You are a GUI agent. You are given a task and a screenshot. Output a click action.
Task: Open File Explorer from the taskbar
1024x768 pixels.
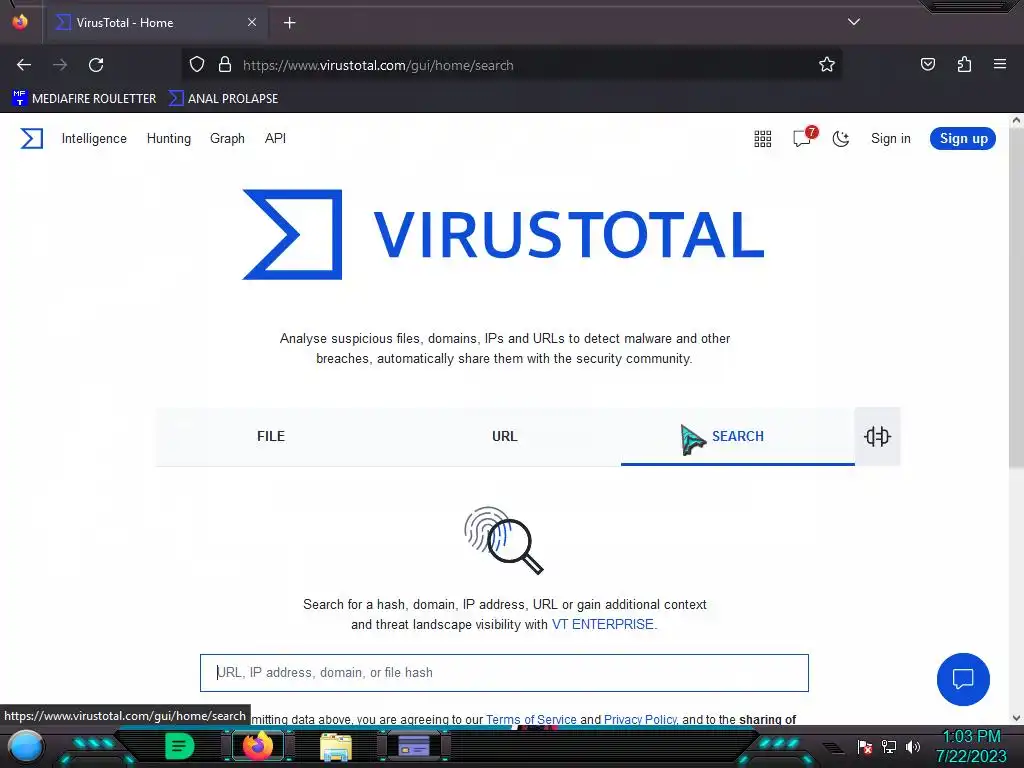pos(336,746)
